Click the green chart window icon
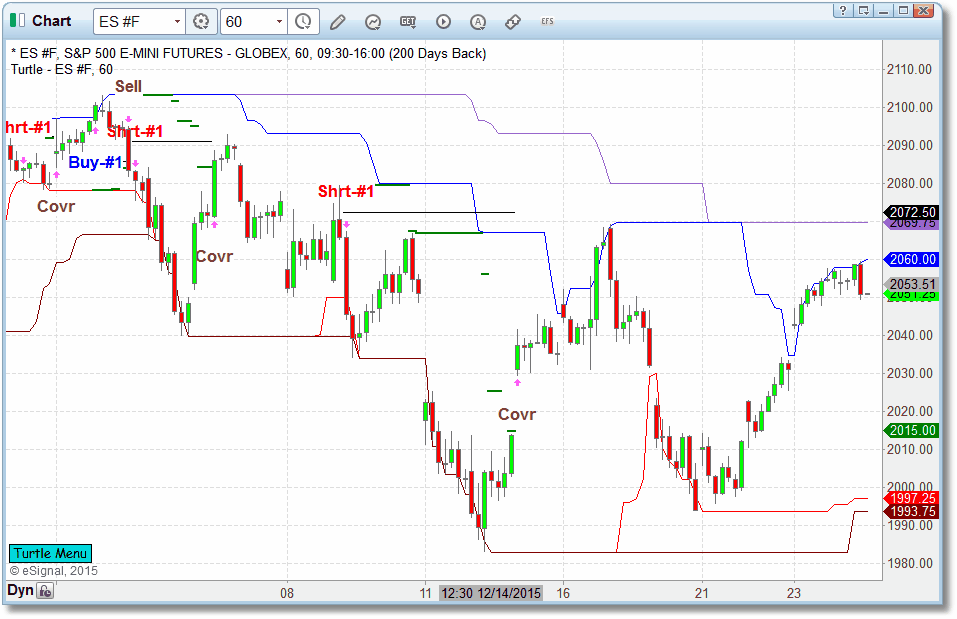Image resolution: width=957 pixels, height=619 pixels. (x=17, y=21)
